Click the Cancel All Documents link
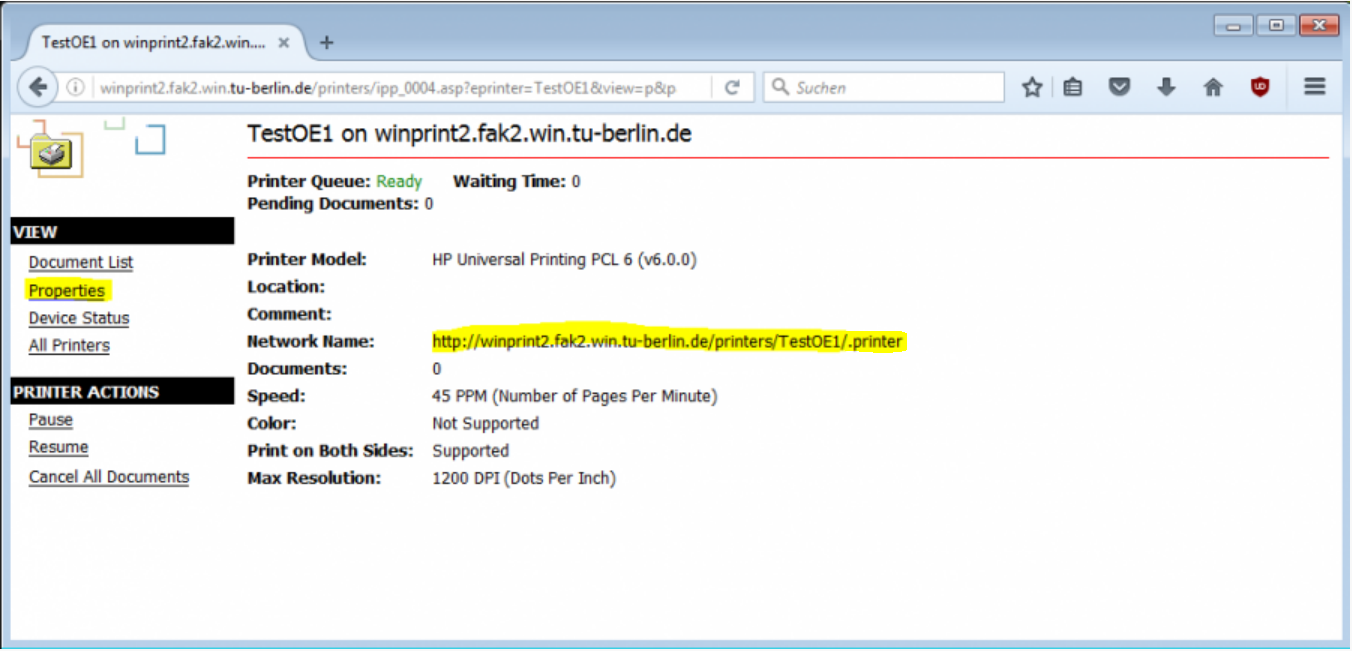This screenshot has height=651, width=1352. pyautogui.click(x=109, y=477)
